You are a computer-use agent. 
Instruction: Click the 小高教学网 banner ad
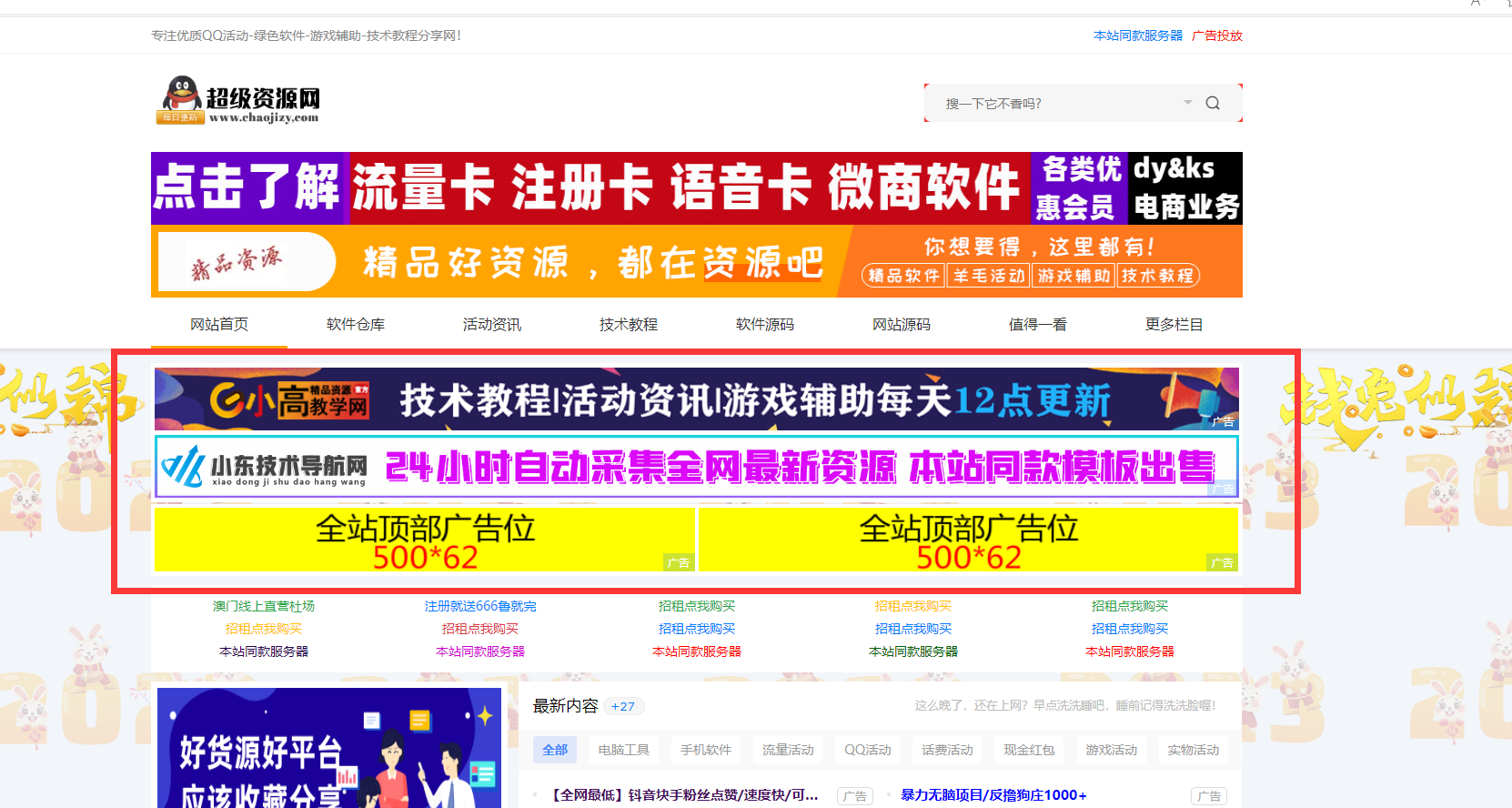[696, 399]
